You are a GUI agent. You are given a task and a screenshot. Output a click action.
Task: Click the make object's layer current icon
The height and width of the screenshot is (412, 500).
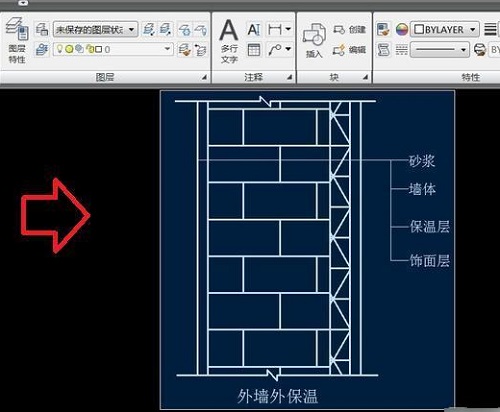[x=184, y=50]
